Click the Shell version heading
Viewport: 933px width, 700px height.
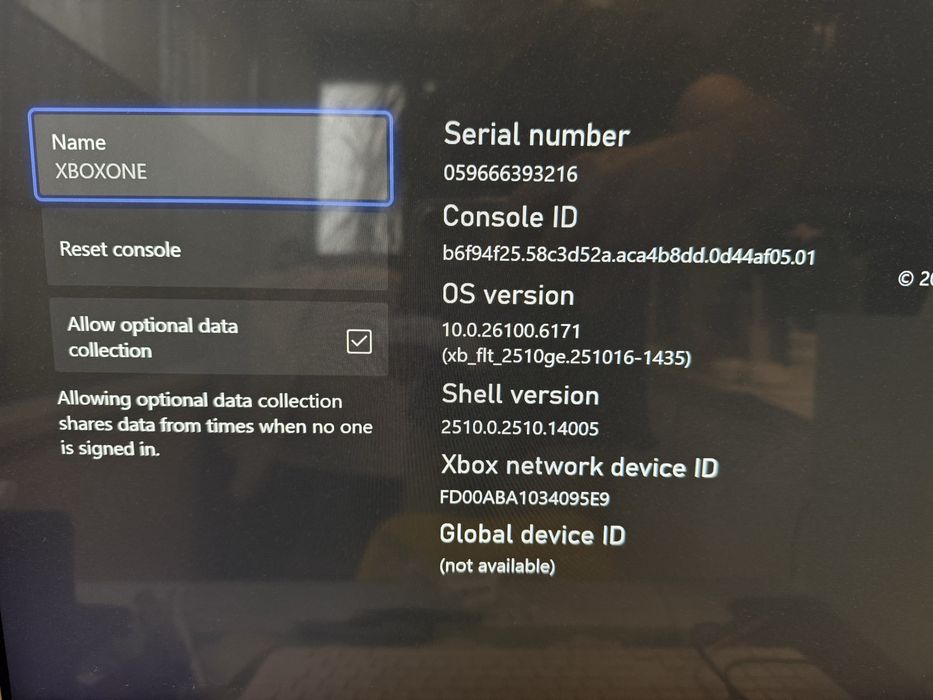(x=520, y=395)
